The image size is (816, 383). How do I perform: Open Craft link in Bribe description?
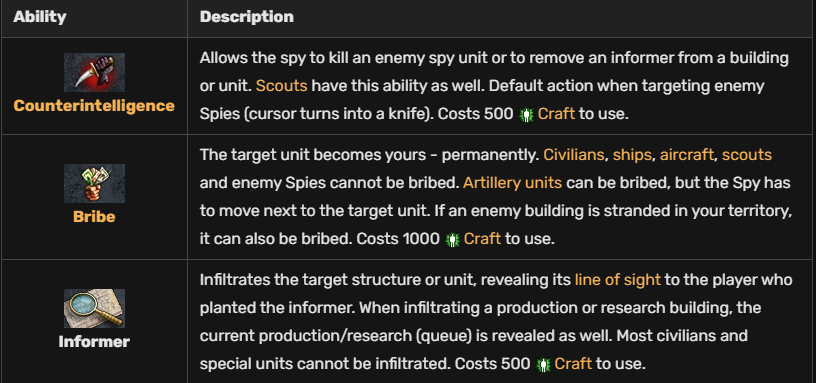click(x=482, y=239)
